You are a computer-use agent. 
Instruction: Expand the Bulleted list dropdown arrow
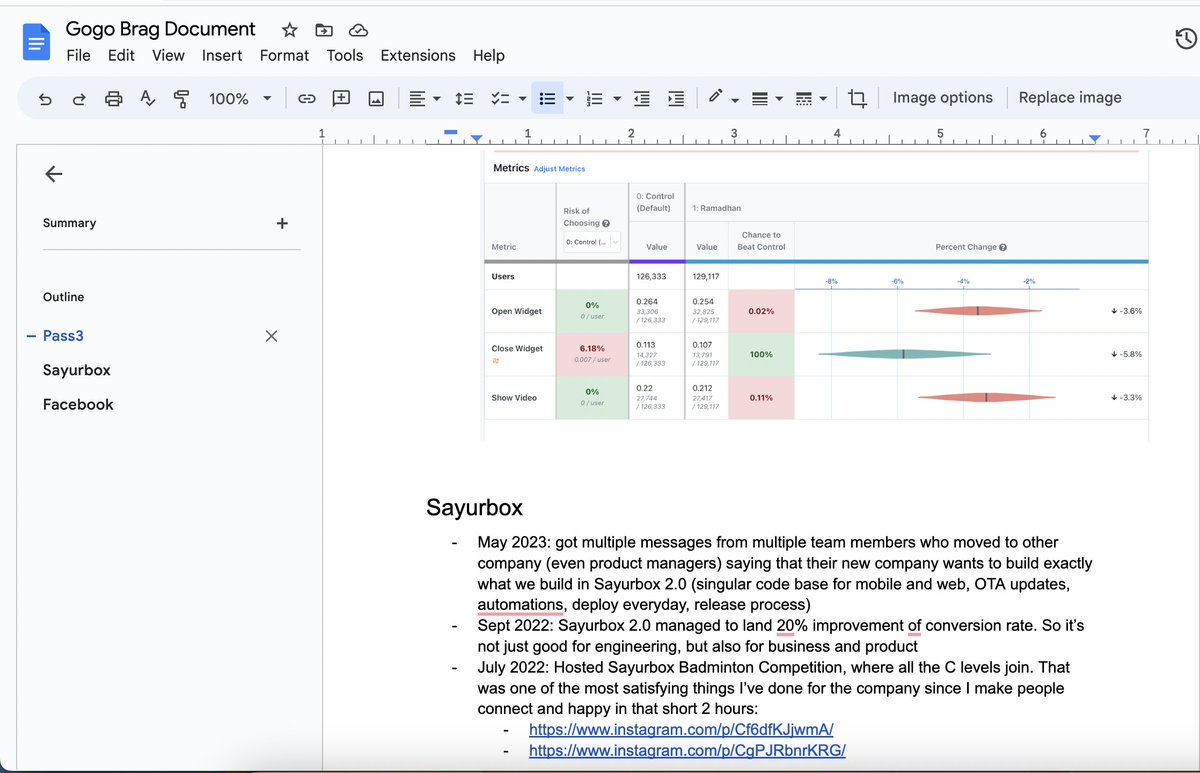click(x=570, y=99)
